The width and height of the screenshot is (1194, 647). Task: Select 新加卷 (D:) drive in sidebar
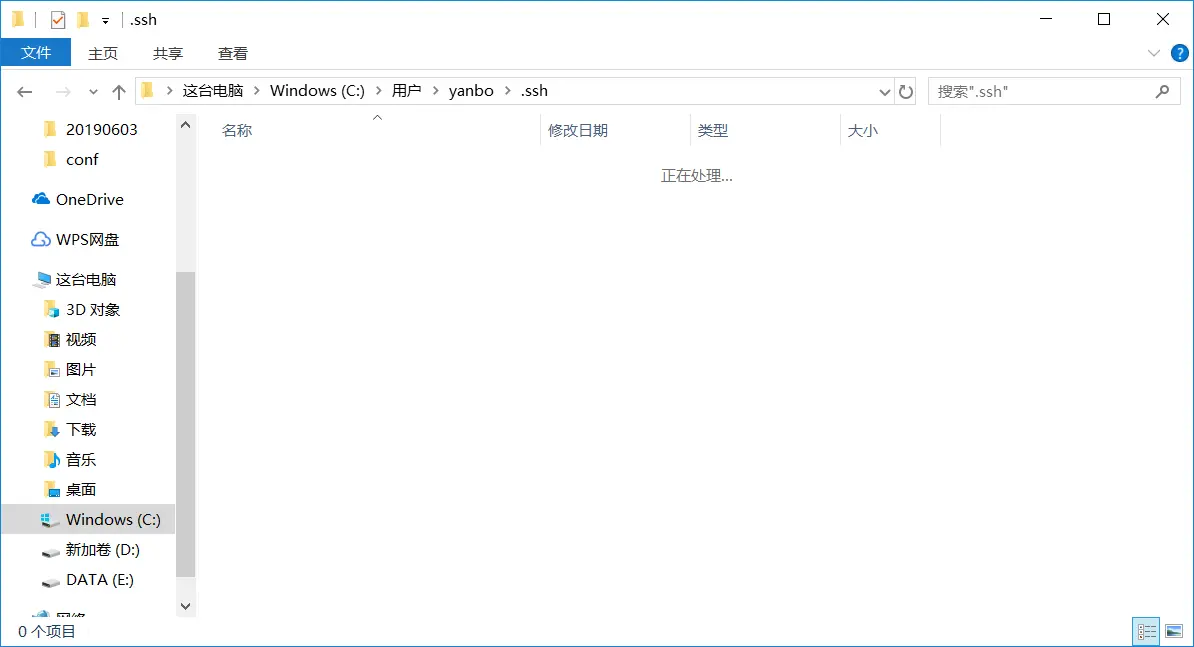click(x=102, y=549)
